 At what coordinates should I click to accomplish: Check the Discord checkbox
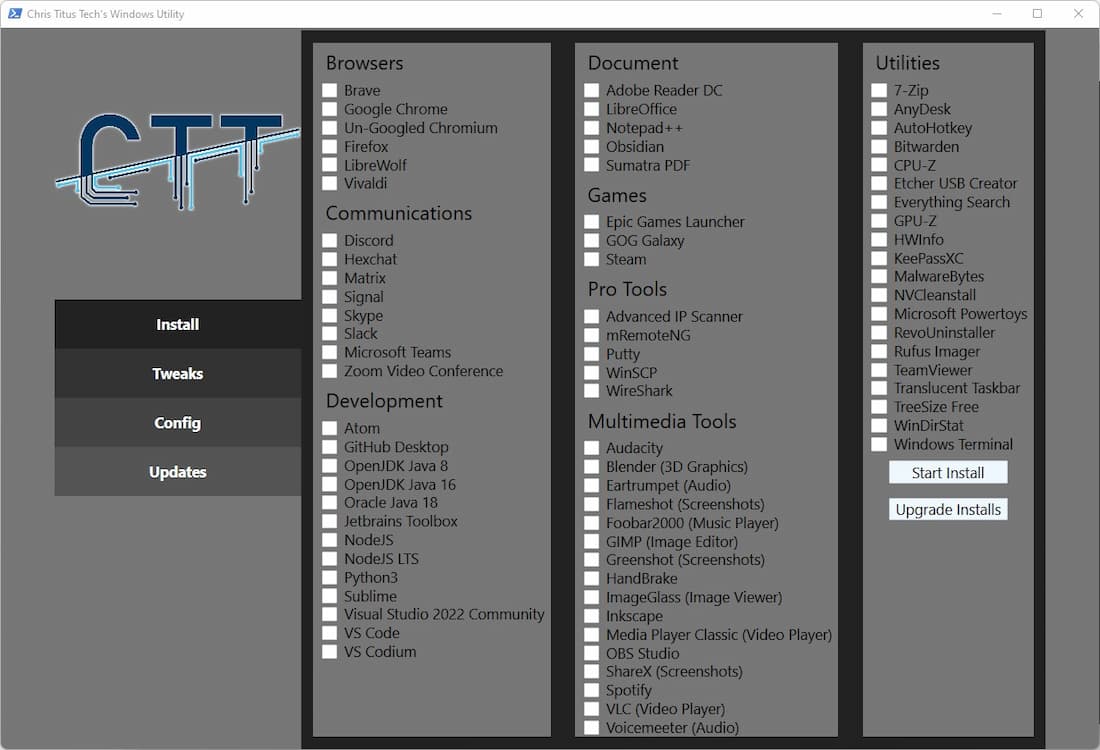click(330, 240)
